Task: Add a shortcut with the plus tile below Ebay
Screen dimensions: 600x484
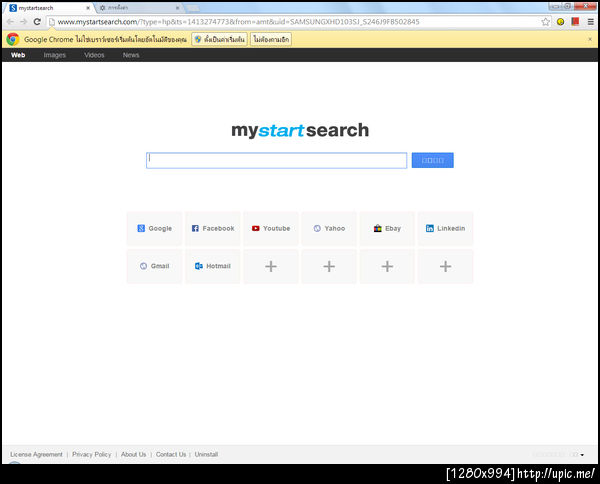Action: (x=387, y=266)
